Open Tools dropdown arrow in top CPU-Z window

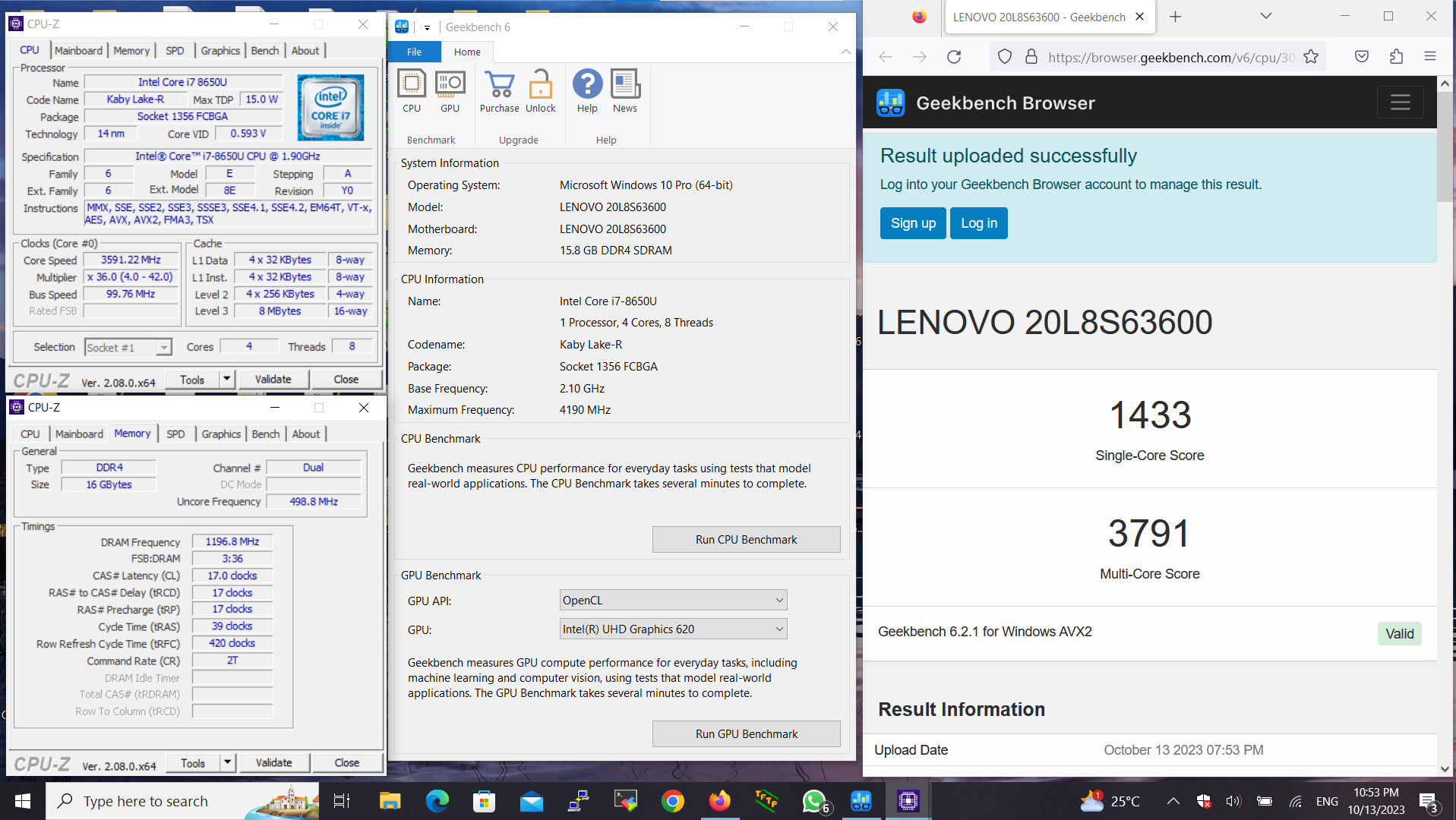[226, 379]
